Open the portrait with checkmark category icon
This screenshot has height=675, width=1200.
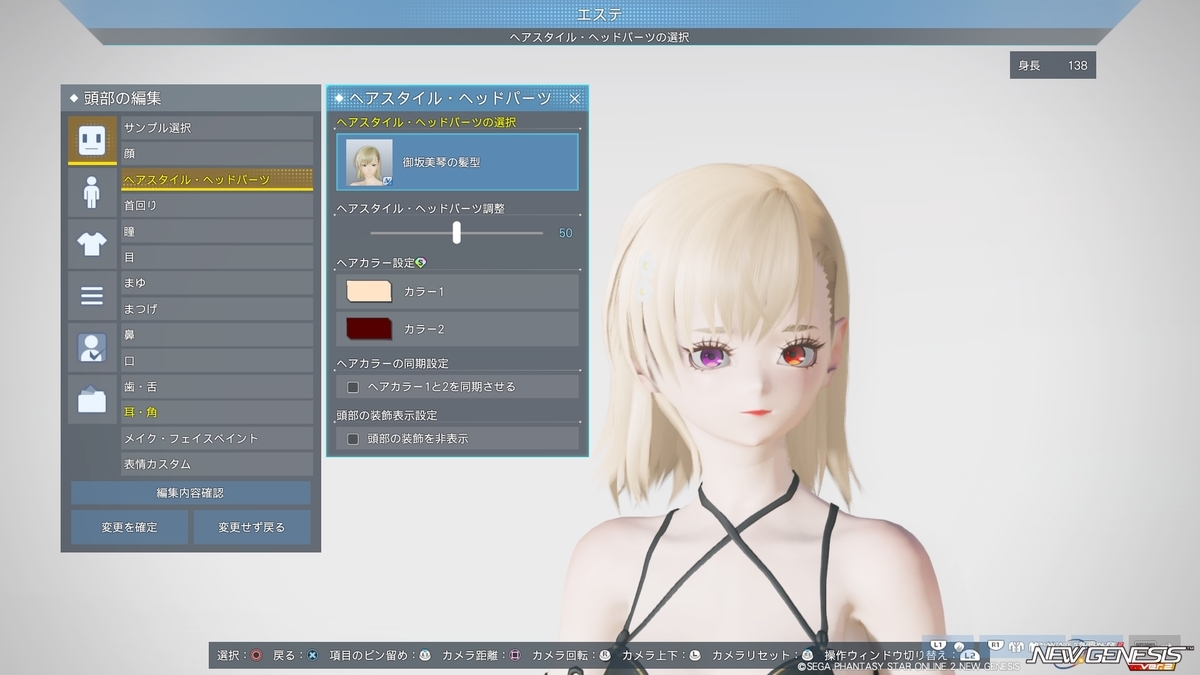(92, 347)
